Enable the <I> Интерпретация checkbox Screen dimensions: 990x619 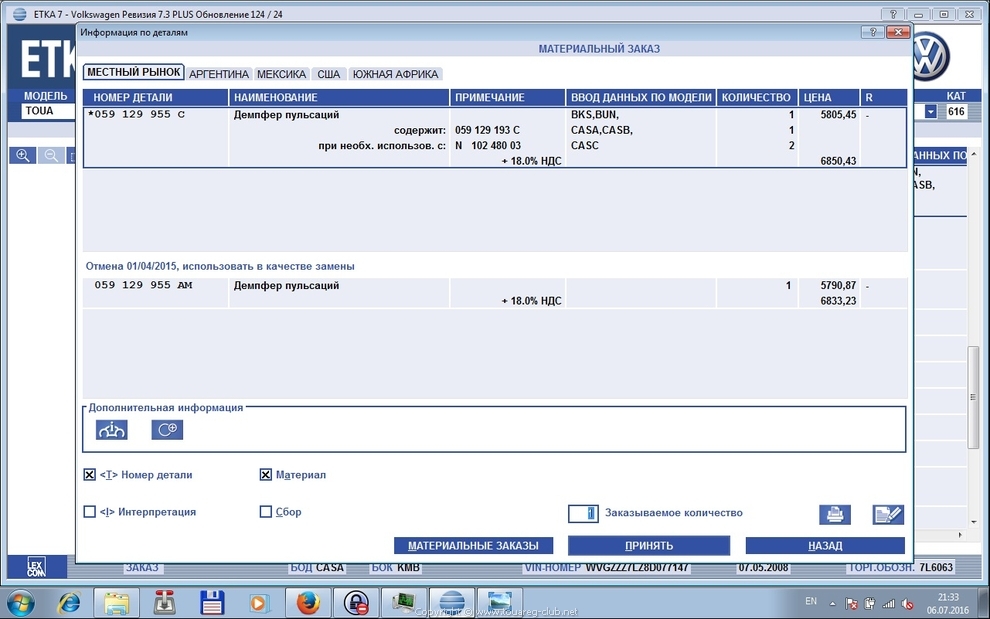click(x=90, y=512)
